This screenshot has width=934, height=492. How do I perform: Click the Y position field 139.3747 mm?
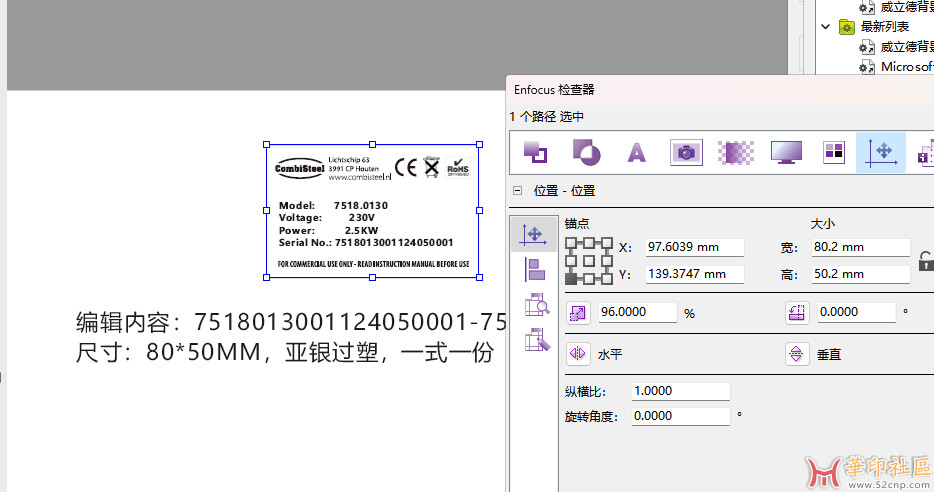(695, 274)
